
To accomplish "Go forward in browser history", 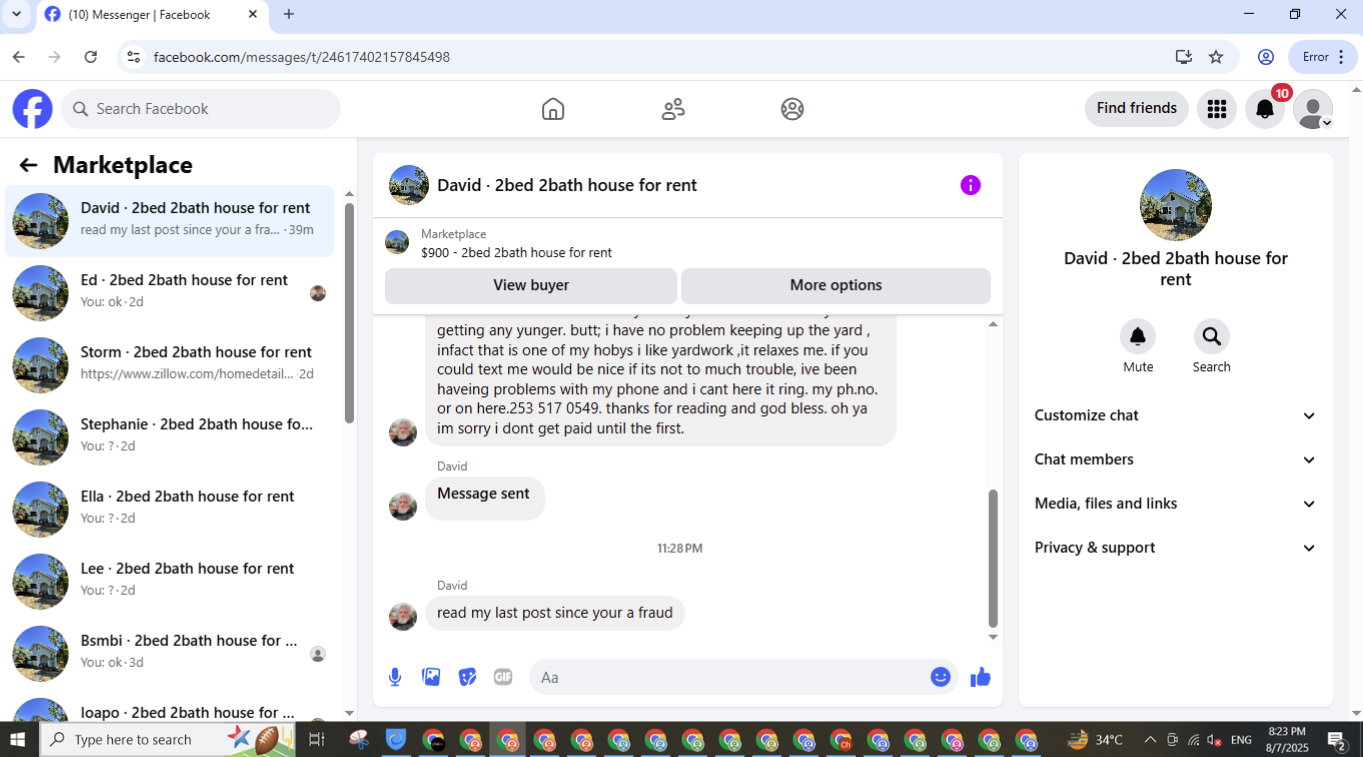I will click(x=55, y=57).
